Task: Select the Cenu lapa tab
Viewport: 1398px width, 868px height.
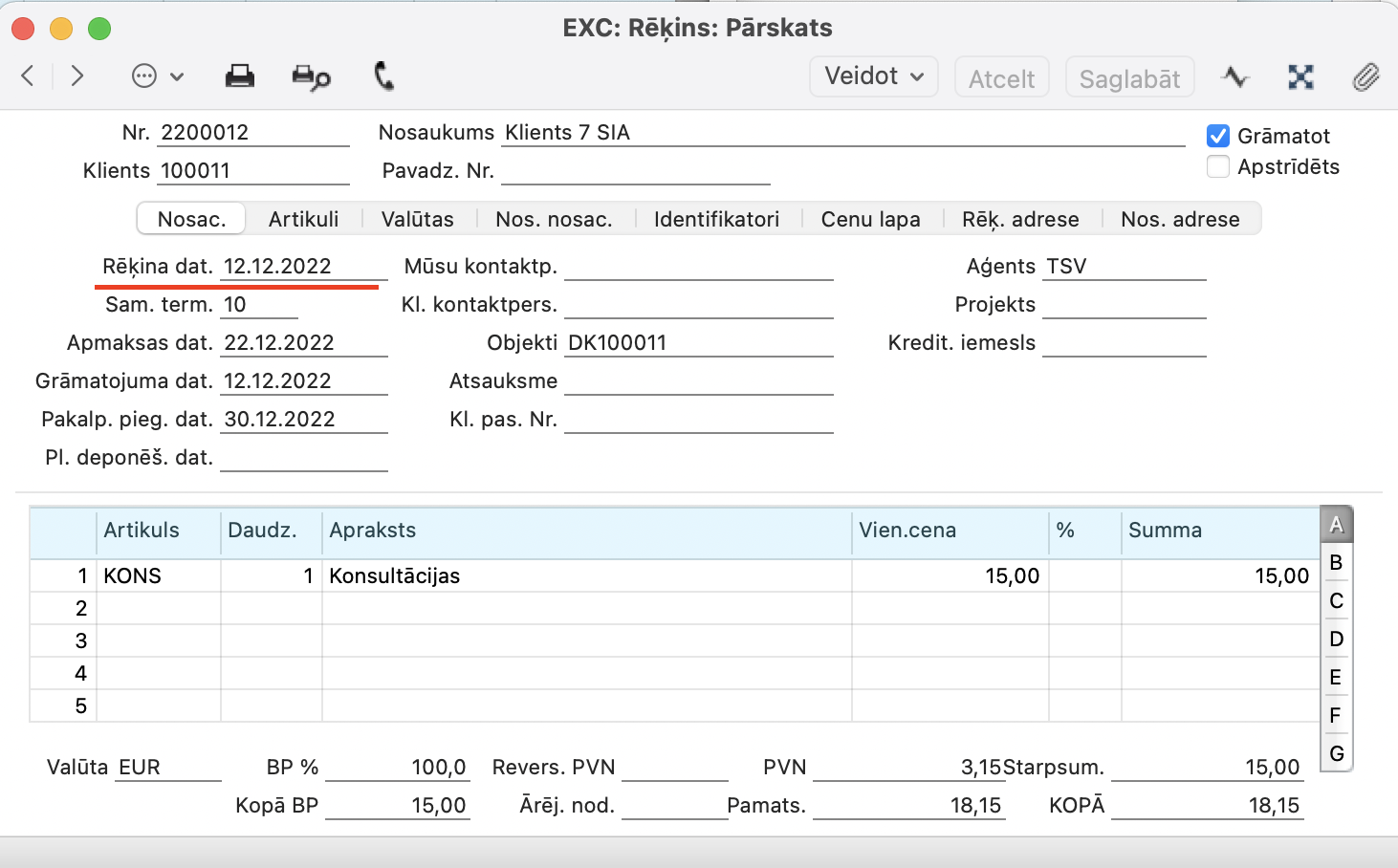Action: click(870, 219)
